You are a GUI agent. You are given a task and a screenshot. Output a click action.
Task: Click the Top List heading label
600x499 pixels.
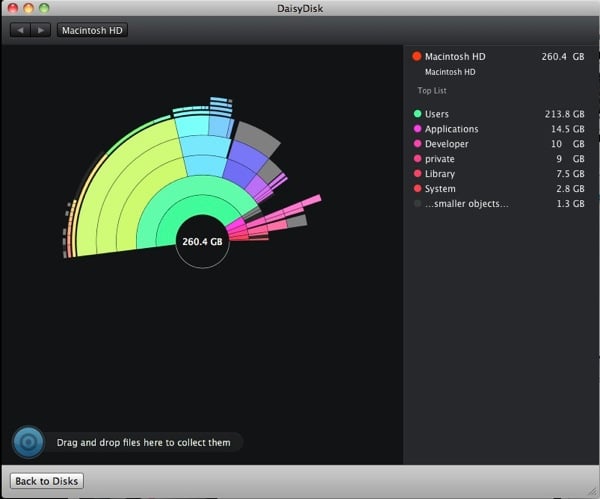click(x=432, y=90)
